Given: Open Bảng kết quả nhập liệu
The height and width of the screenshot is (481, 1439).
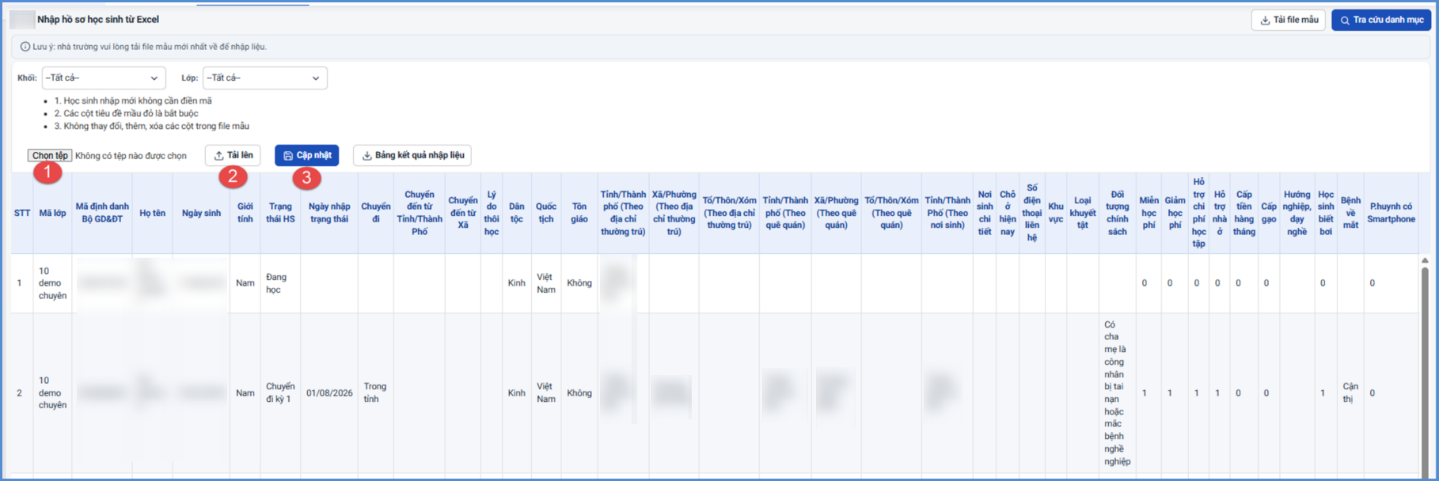Looking at the screenshot, I should pyautogui.click(x=412, y=155).
